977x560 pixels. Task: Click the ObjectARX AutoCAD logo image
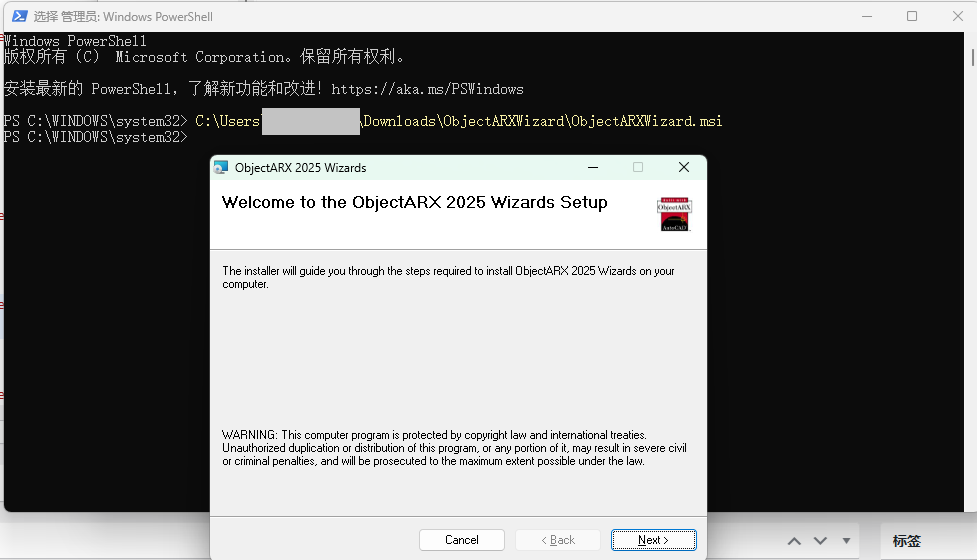click(x=674, y=214)
